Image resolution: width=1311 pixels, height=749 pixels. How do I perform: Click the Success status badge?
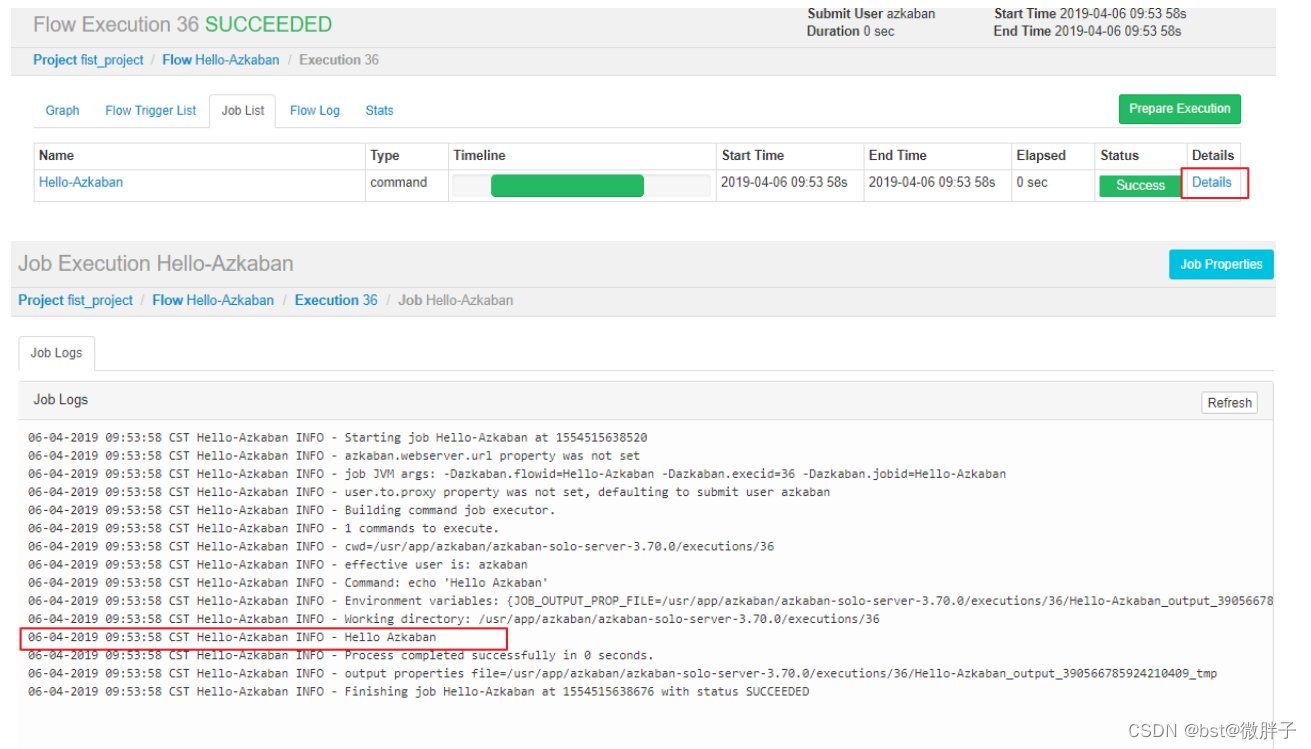1140,185
